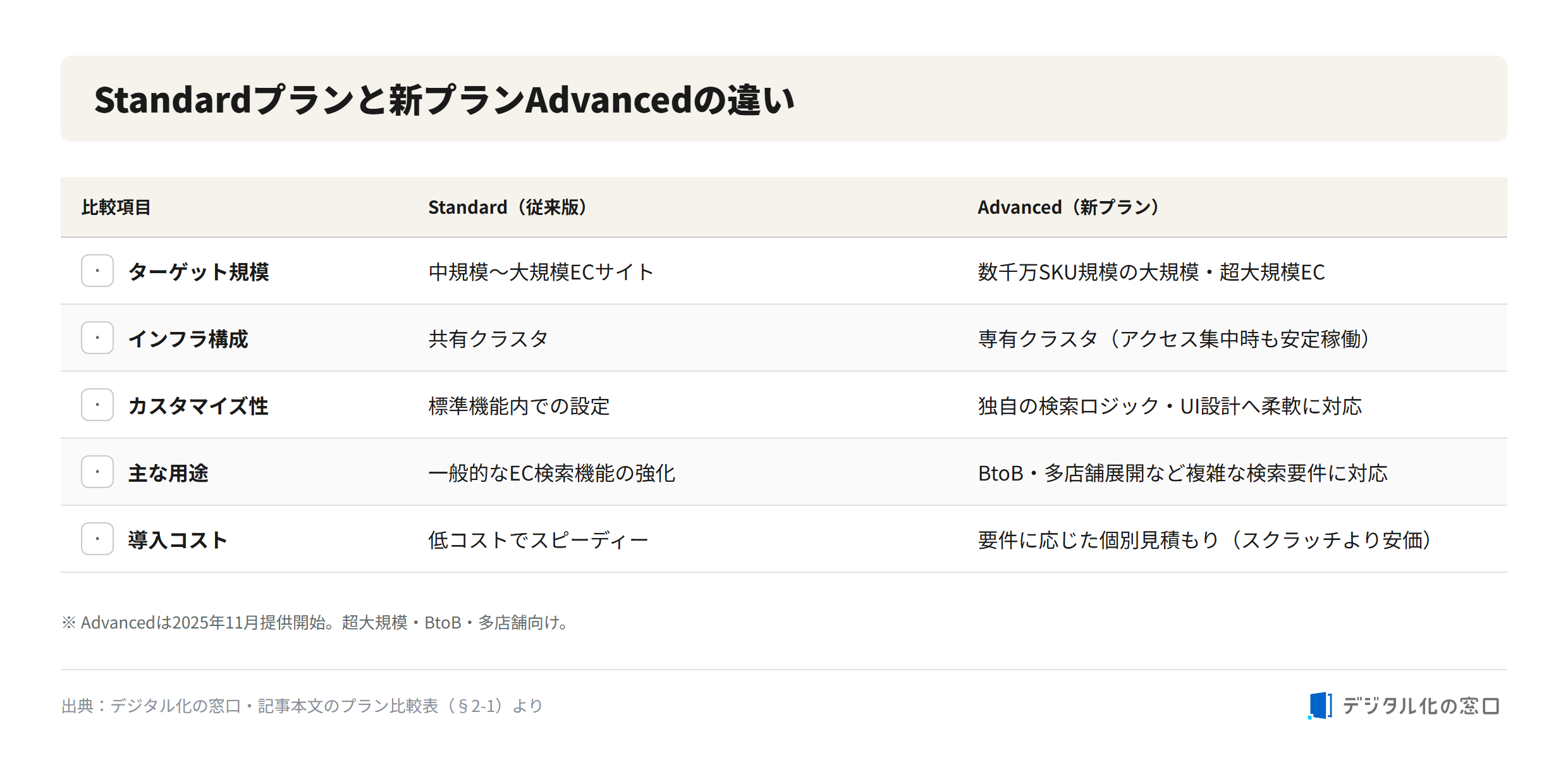Click the icon box beside カスタマイズ性

point(97,405)
